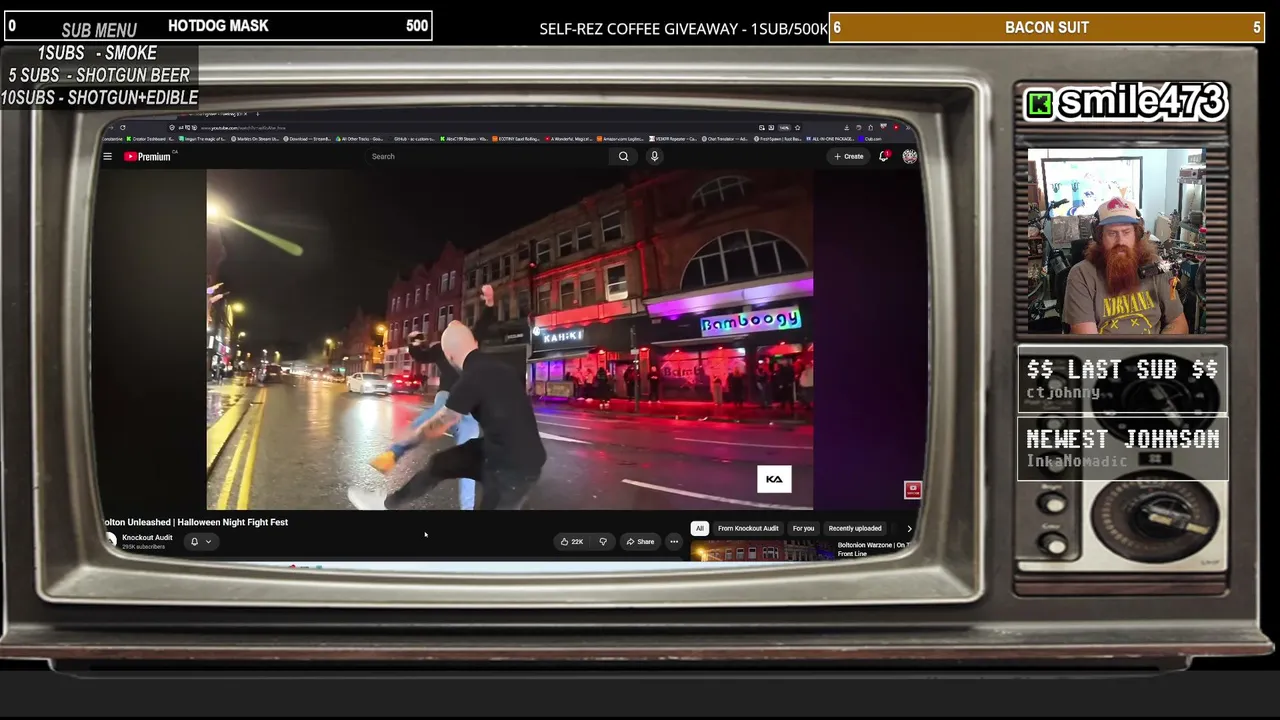1280x720 pixels.
Task: Select the All filter chip
Action: point(700,528)
